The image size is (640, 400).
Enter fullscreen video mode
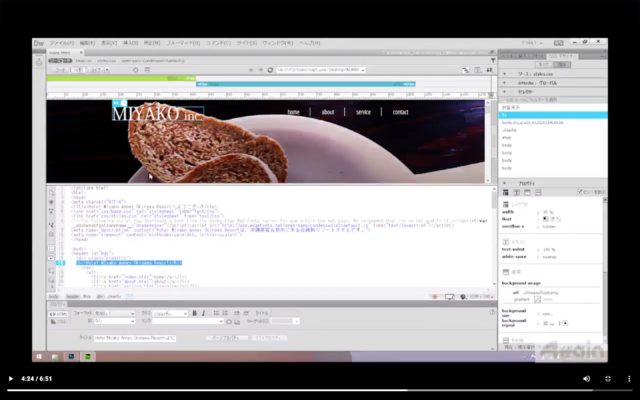coord(608,379)
